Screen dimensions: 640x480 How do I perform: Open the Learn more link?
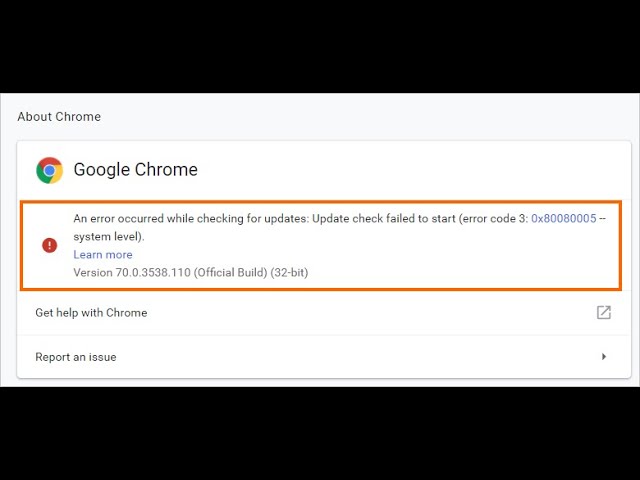pos(102,255)
